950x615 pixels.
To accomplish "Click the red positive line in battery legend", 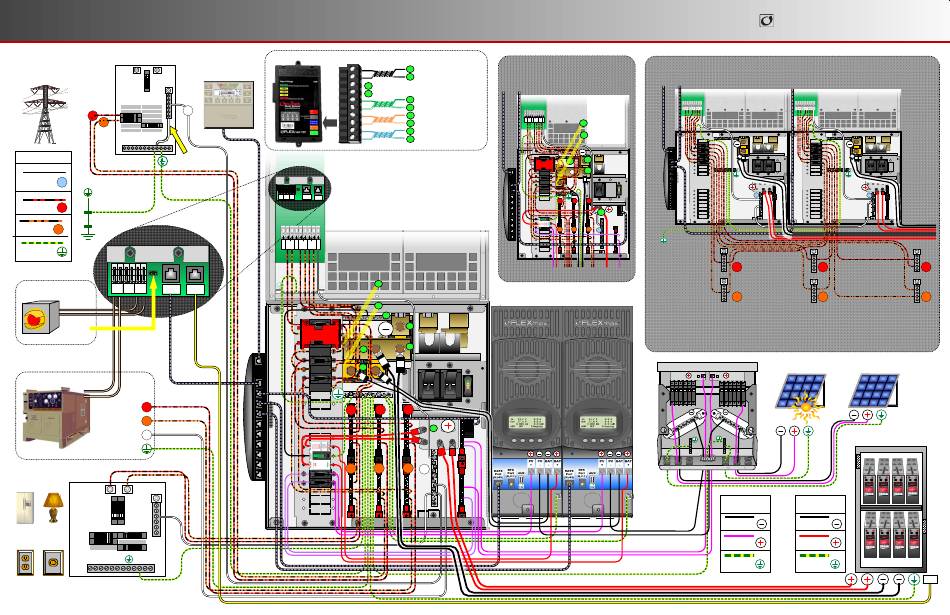I will point(814,536).
